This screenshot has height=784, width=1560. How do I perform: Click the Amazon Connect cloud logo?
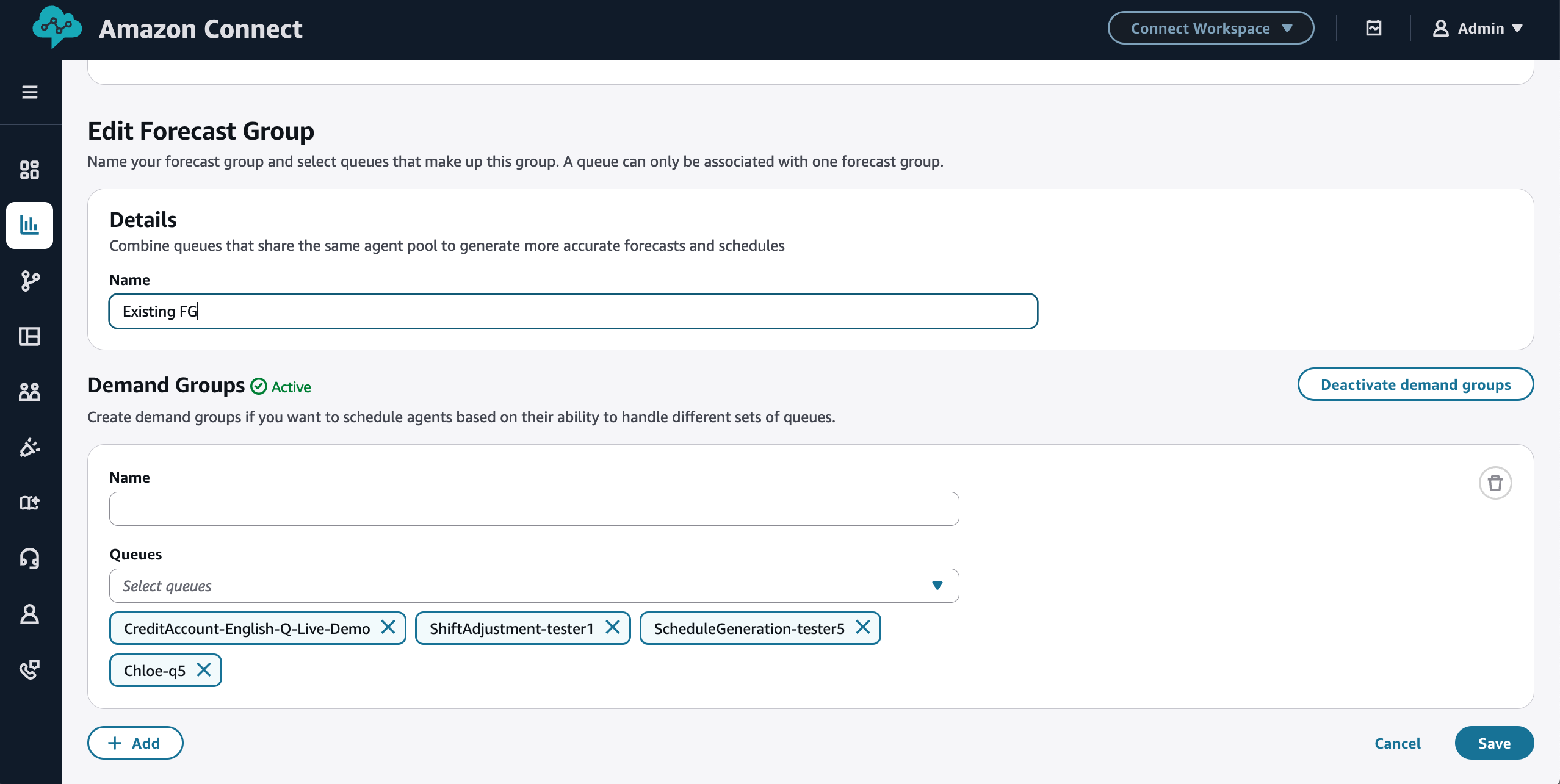pos(57,27)
